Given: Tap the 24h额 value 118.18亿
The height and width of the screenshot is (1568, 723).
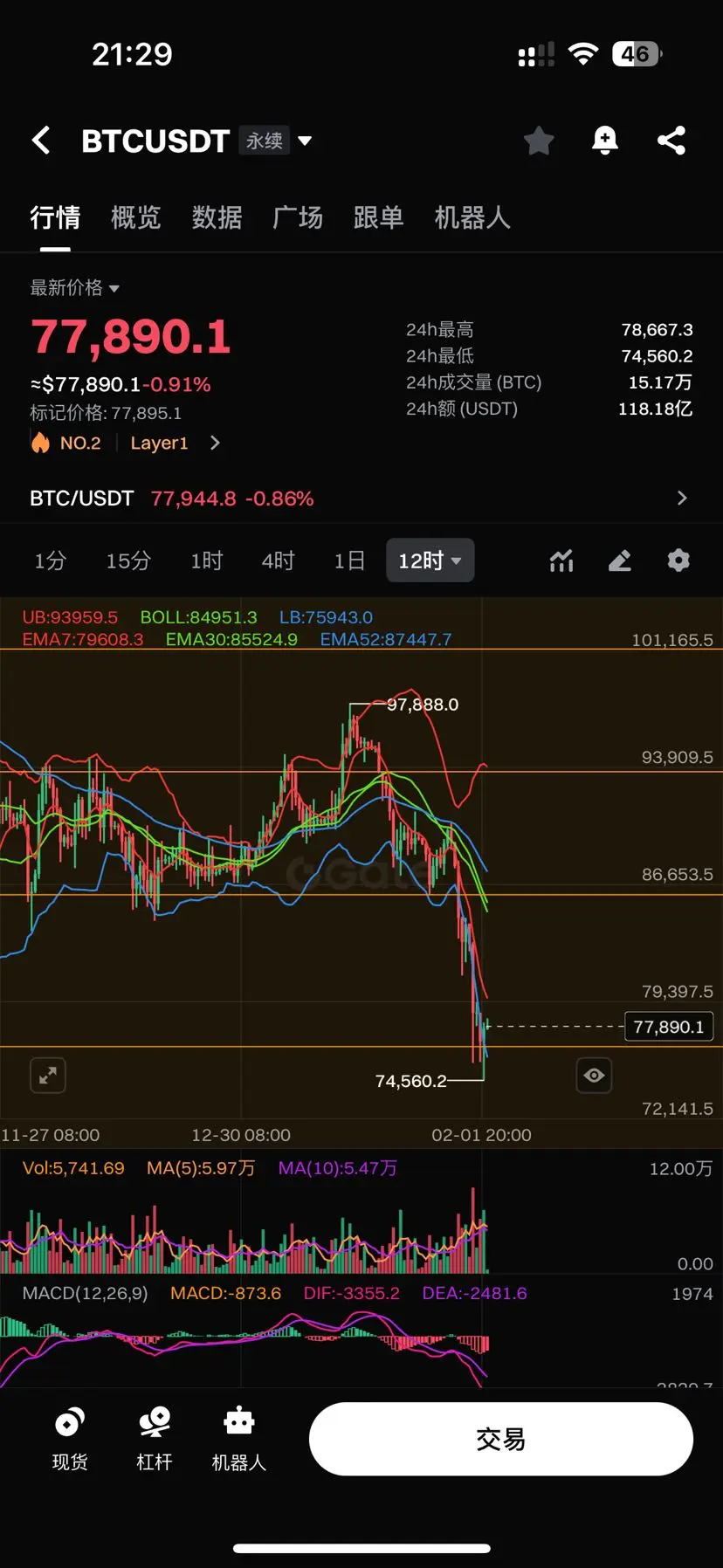Looking at the screenshot, I should 655,408.
